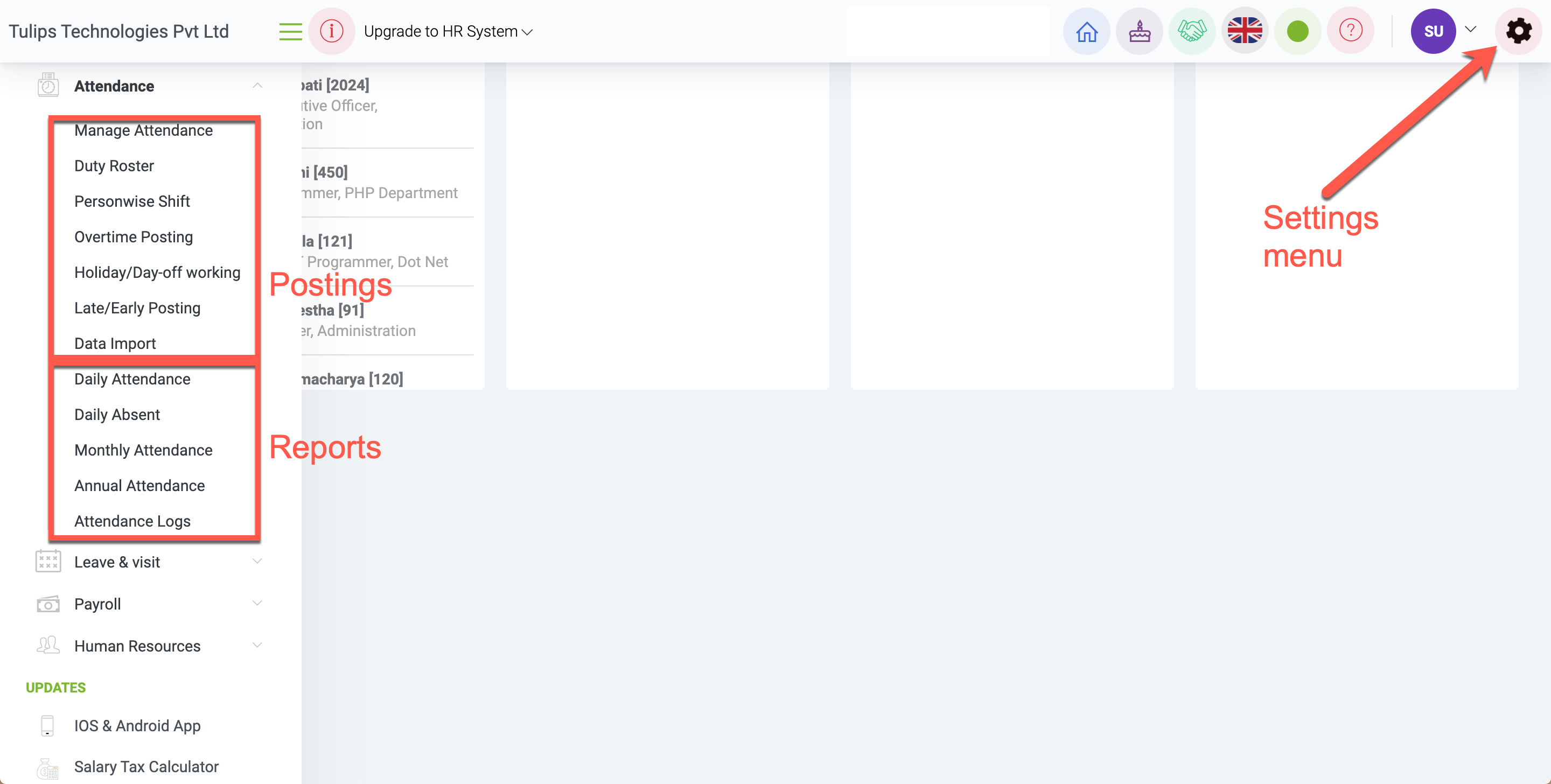Click the red question mark help icon
Viewport: 1551px width, 784px height.
[x=1351, y=31]
